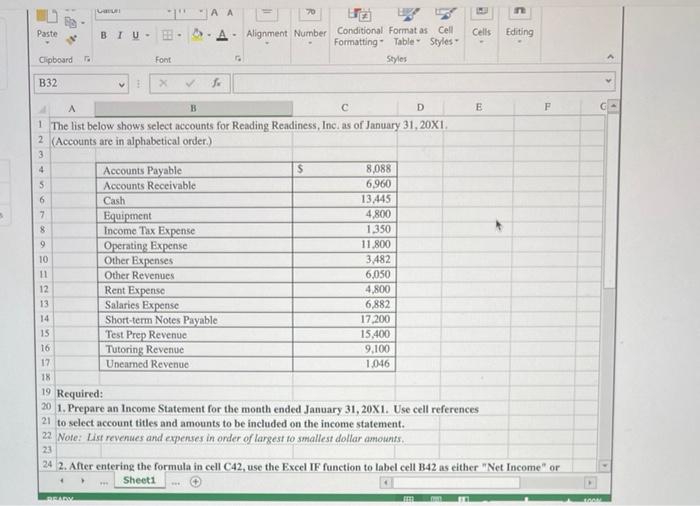Open Font dialog launcher
700x506 pixels.
pos(238,59)
